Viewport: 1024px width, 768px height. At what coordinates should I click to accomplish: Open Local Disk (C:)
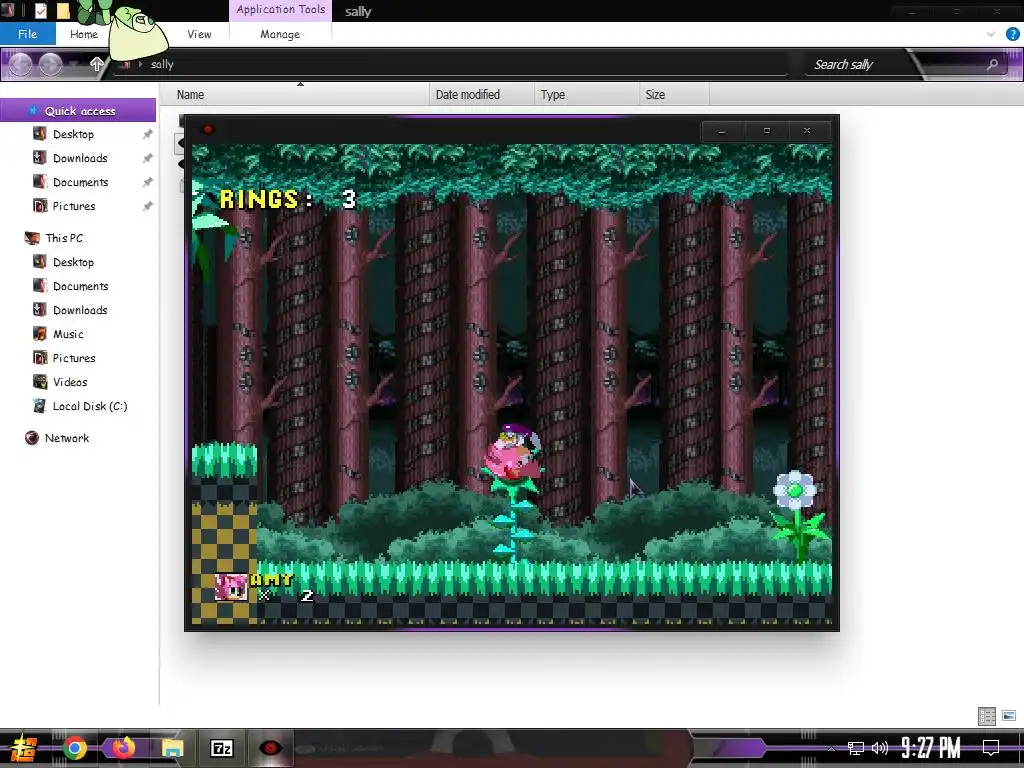pyautogui.click(x=89, y=406)
